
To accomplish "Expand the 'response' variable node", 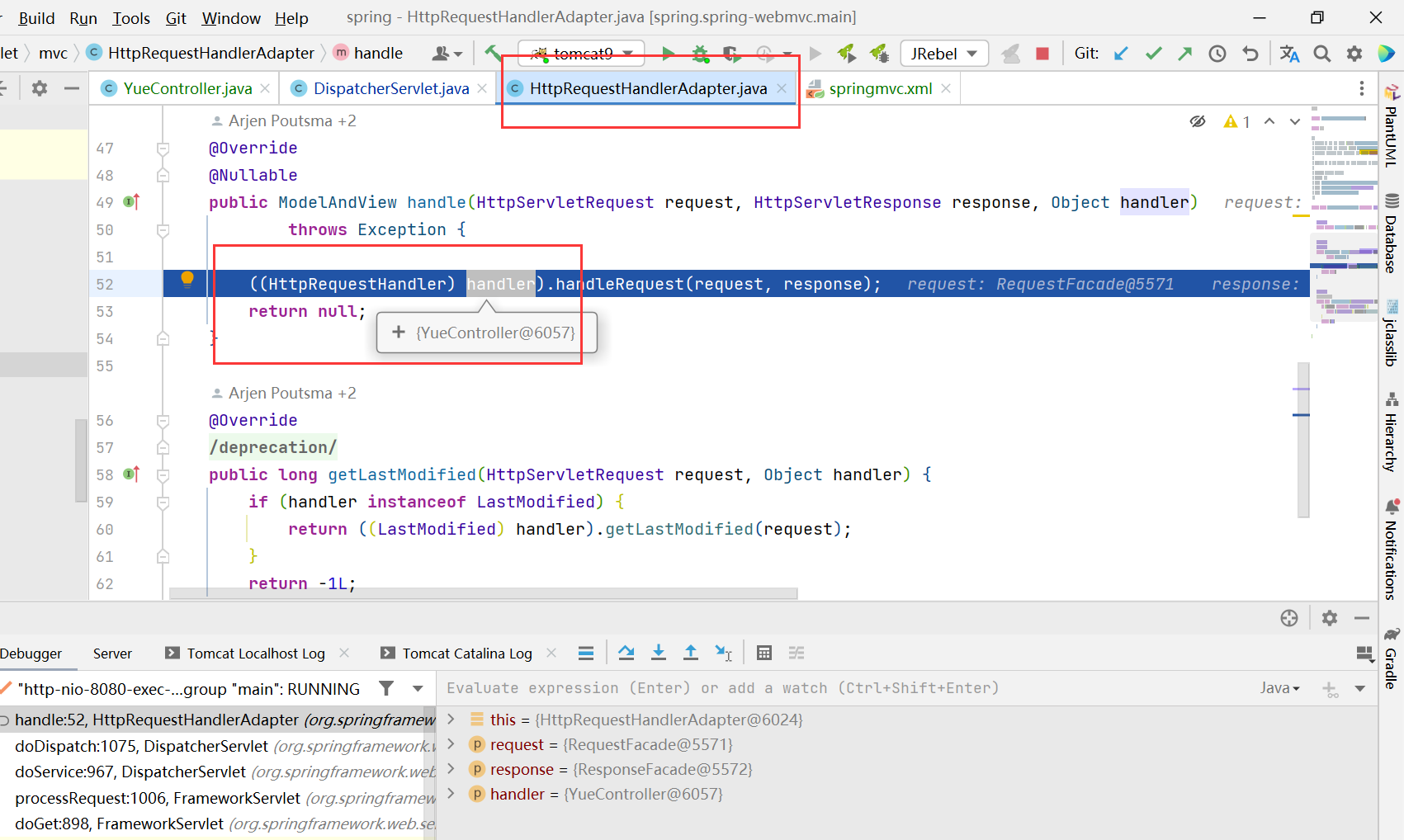I will tap(451, 768).
